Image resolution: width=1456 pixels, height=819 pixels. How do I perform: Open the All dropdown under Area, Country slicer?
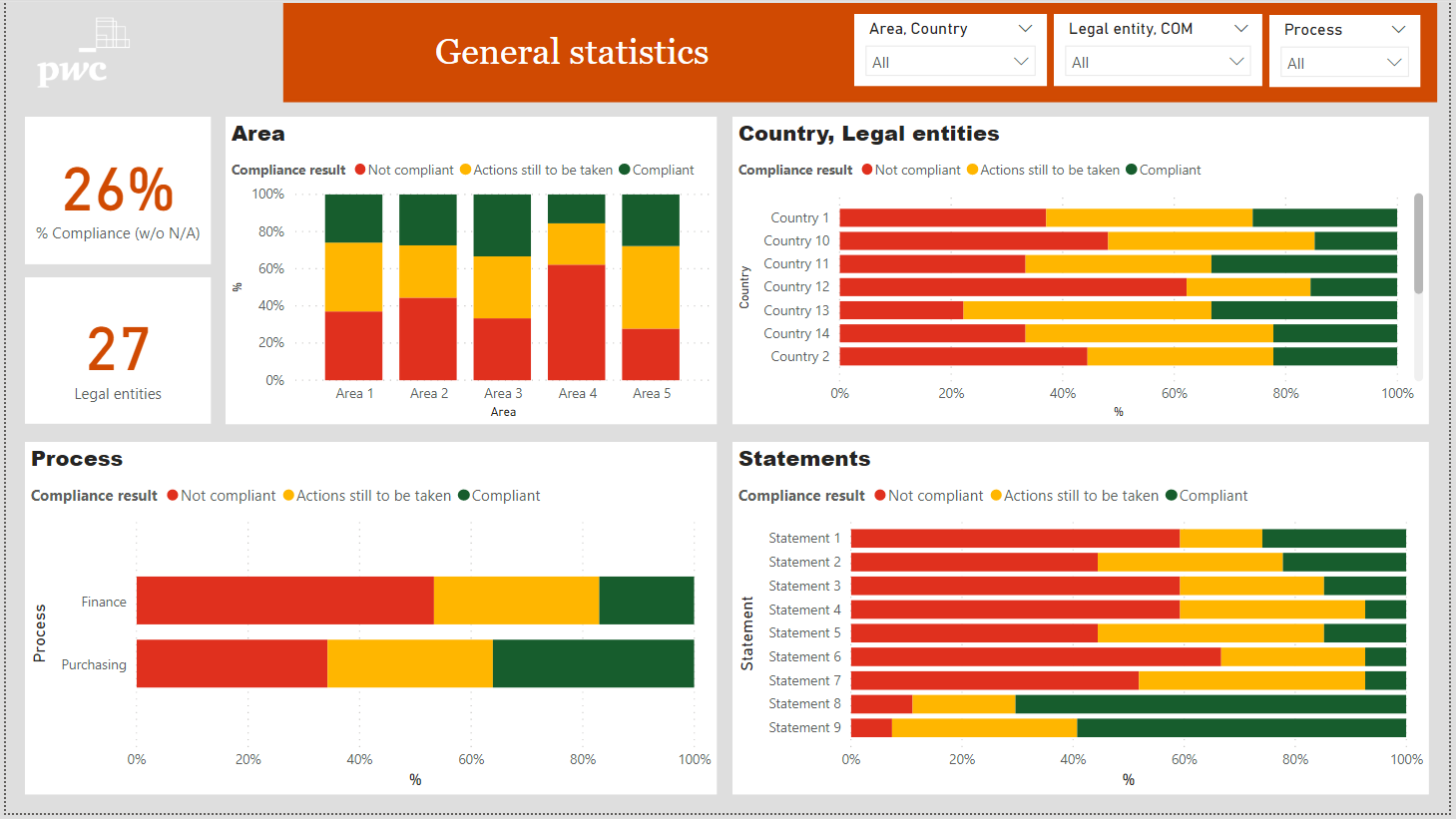pos(949,61)
